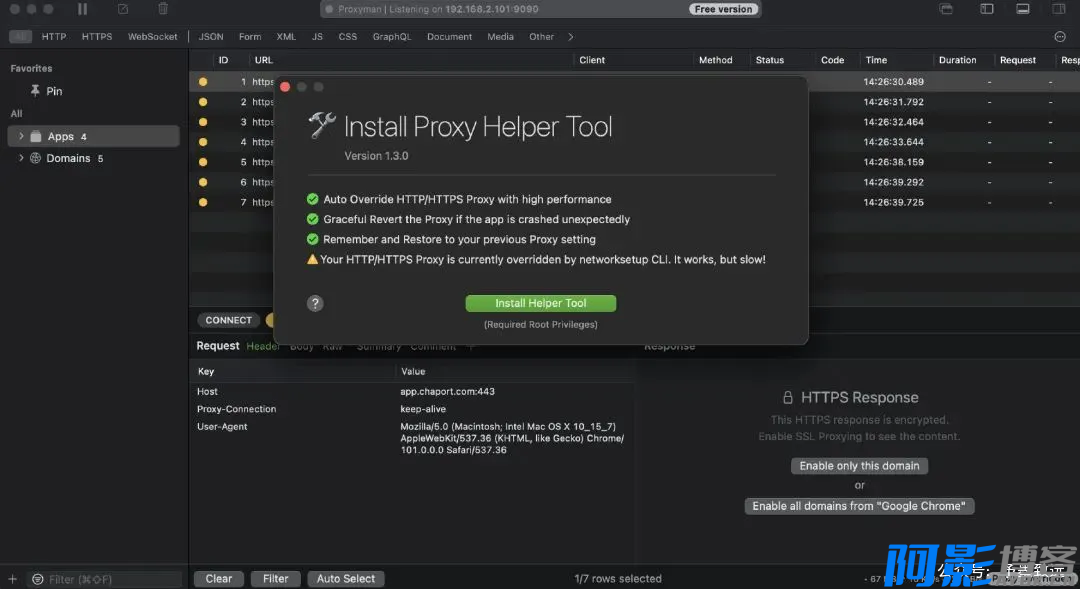Select the JSON filter tab
This screenshot has width=1080, height=589.
[x=211, y=37]
